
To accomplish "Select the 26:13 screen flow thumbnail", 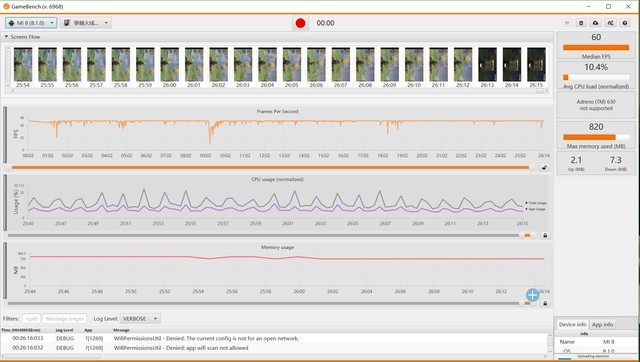I will pos(487,67).
